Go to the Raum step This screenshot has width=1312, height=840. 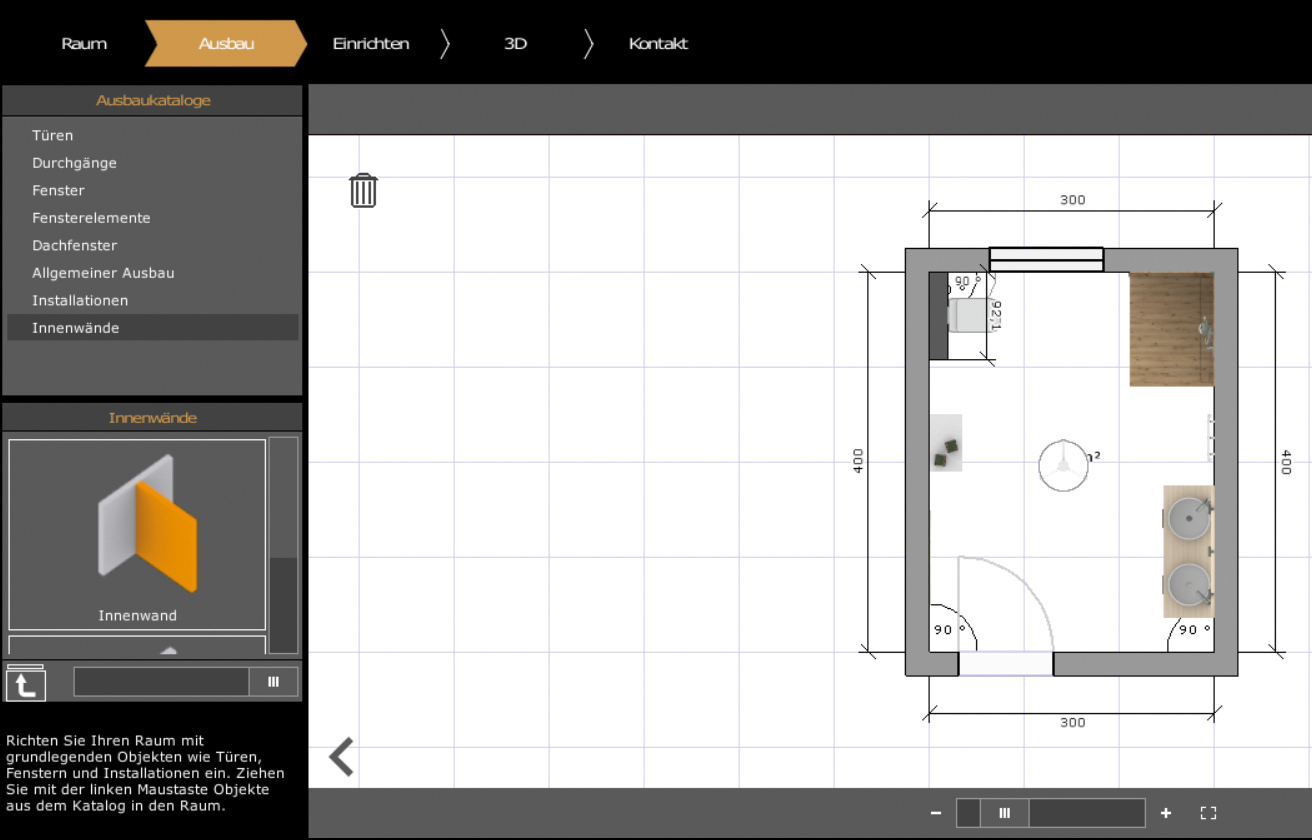(84, 44)
